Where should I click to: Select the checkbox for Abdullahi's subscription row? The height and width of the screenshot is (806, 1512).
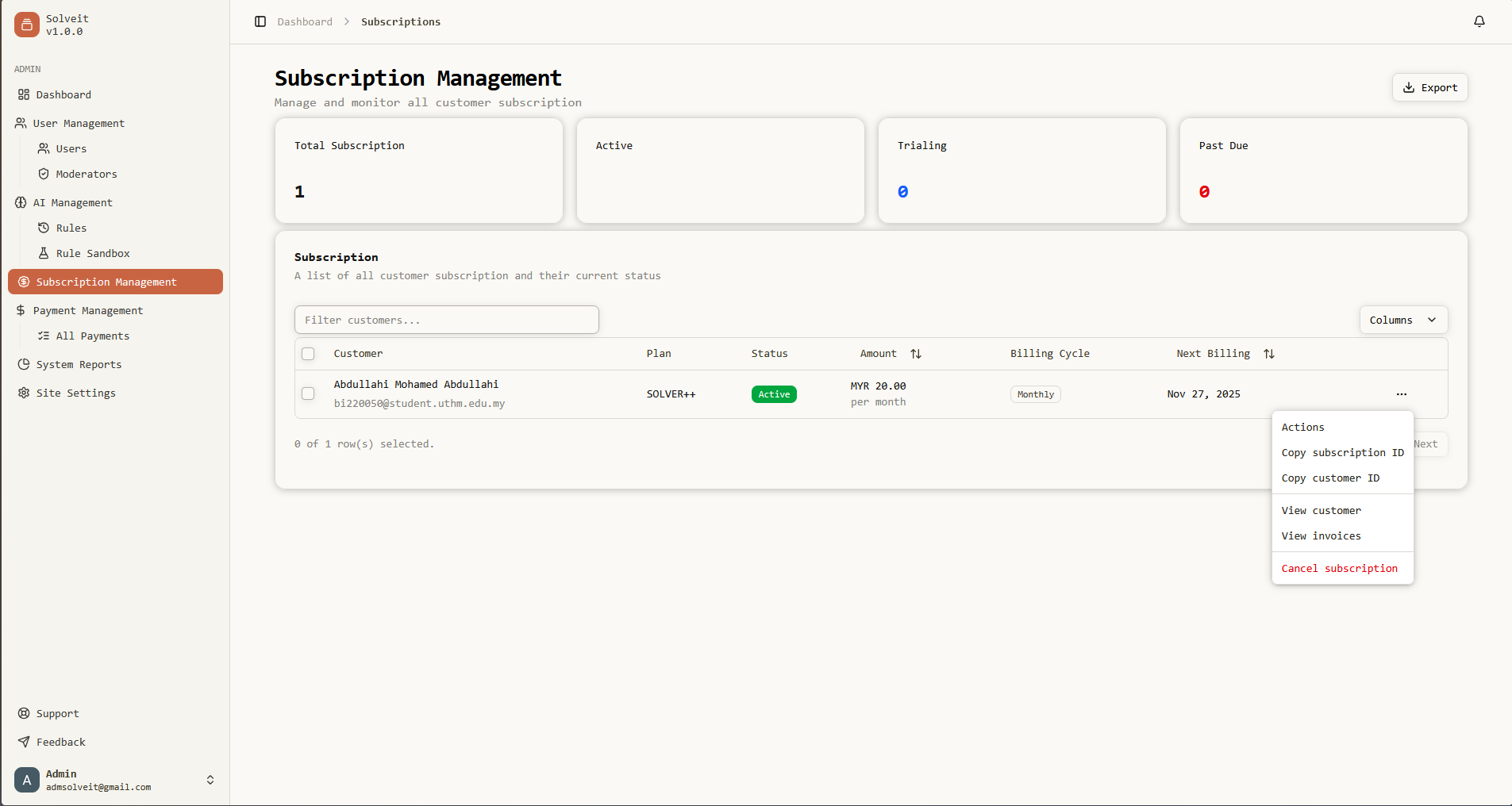[308, 393]
